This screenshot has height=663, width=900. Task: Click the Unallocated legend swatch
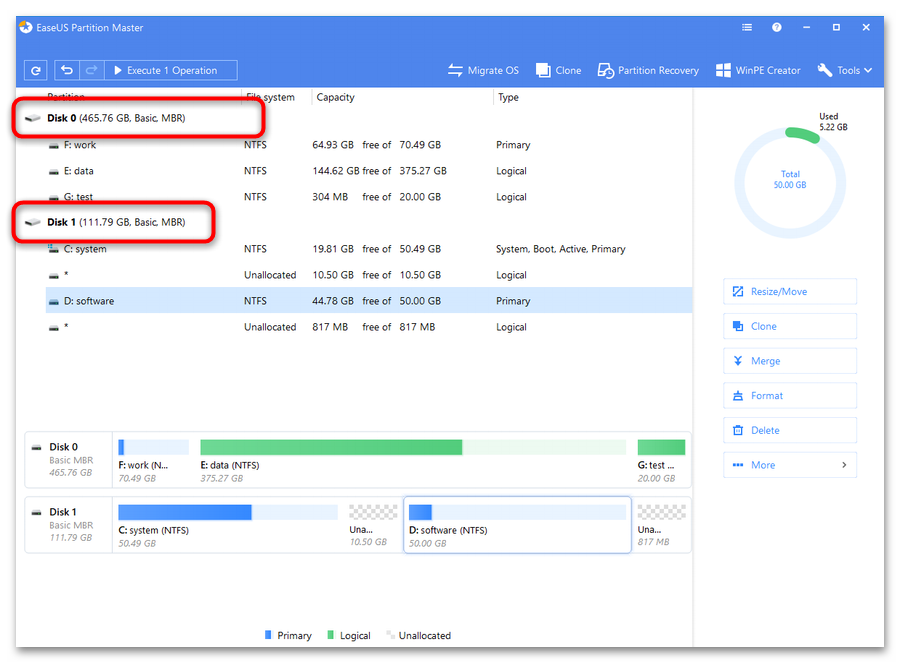(390, 635)
